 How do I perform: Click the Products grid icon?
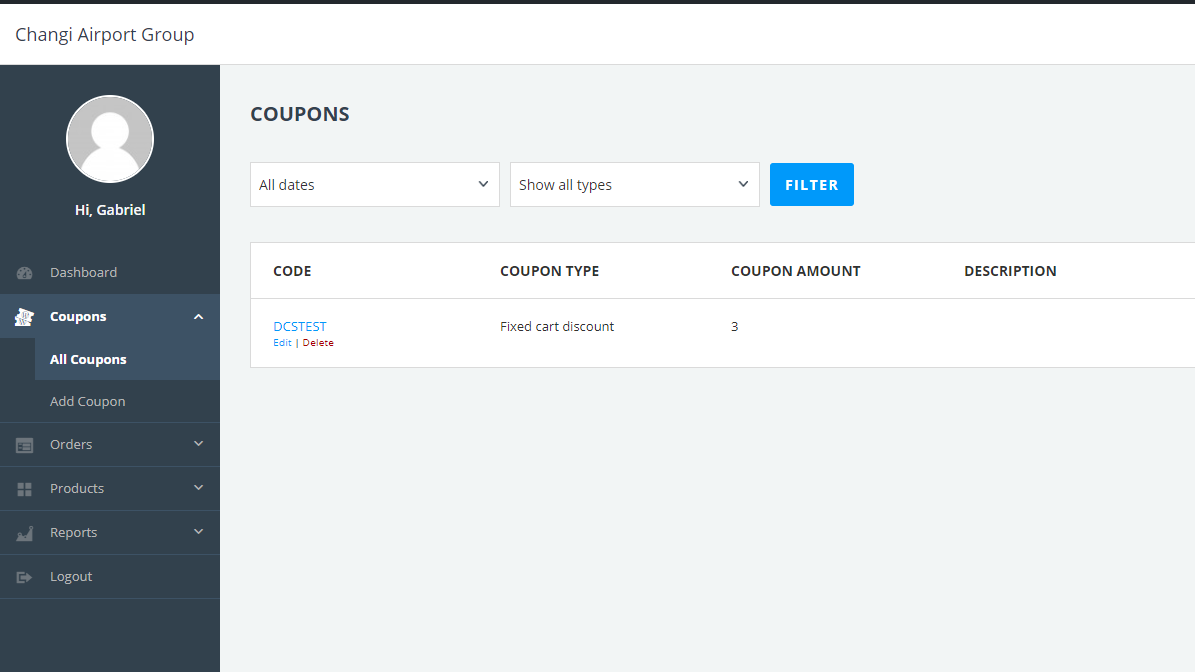24,489
